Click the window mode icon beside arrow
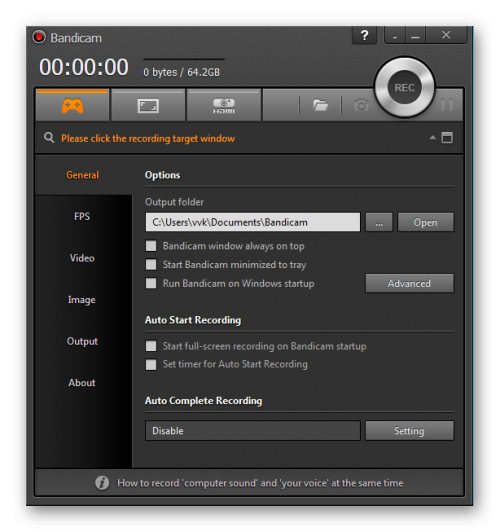This screenshot has width=500, height=532. pyautogui.click(x=447, y=137)
